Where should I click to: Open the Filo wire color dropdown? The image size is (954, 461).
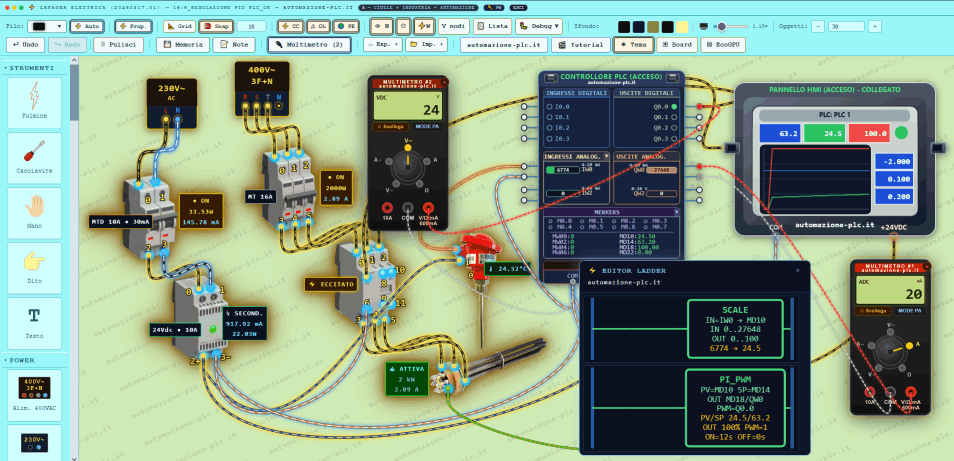47,27
